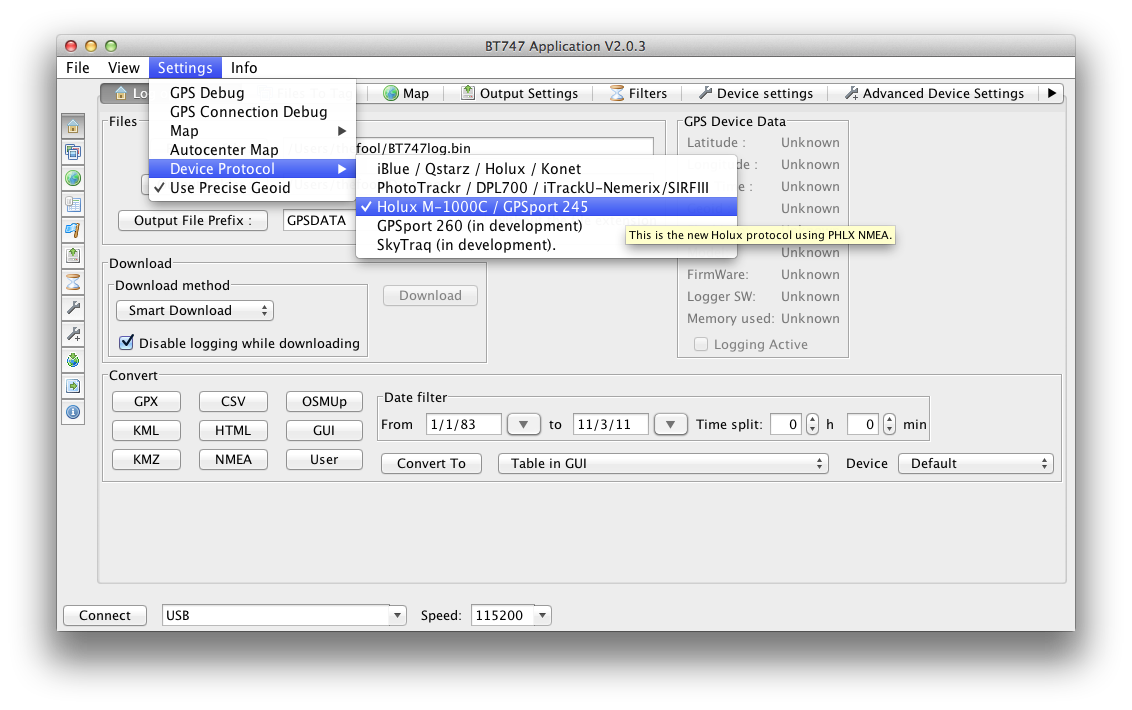This screenshot has width=1132, height=710.
Task: Focus the From date field 1/1/83
Action: pos(463,424)
